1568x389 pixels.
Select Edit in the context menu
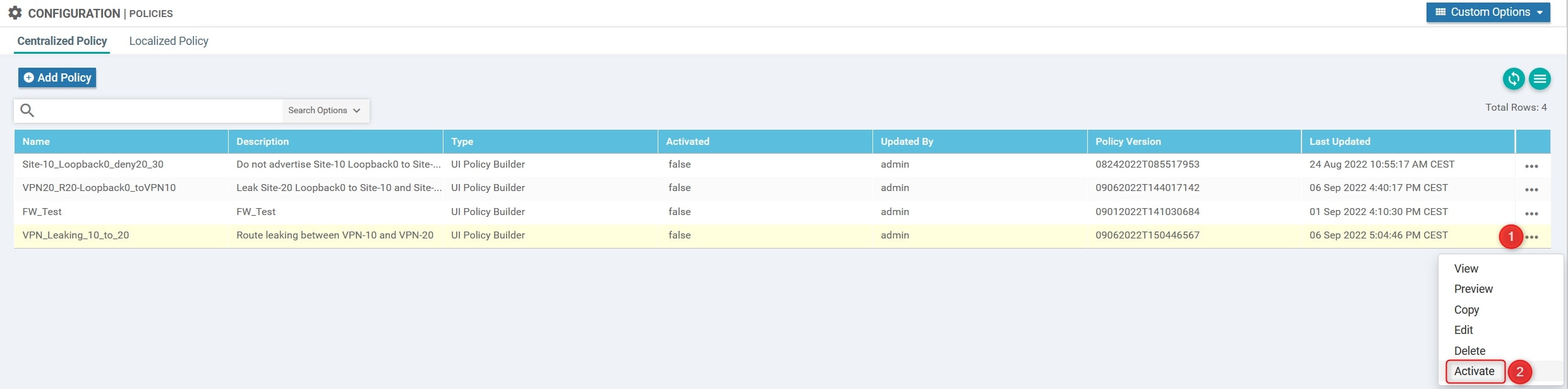tap(1463, 330)
